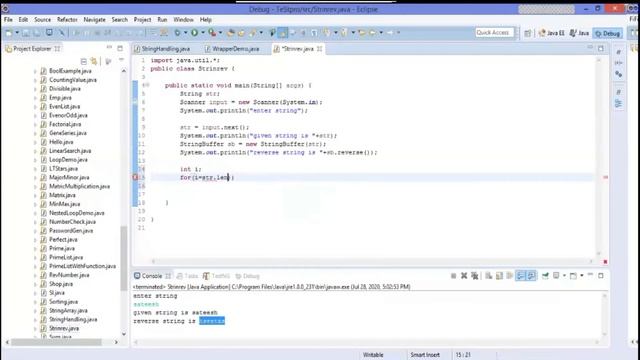Click the Save All toolbar icon
640x360 pixels.
click(37, 33)
